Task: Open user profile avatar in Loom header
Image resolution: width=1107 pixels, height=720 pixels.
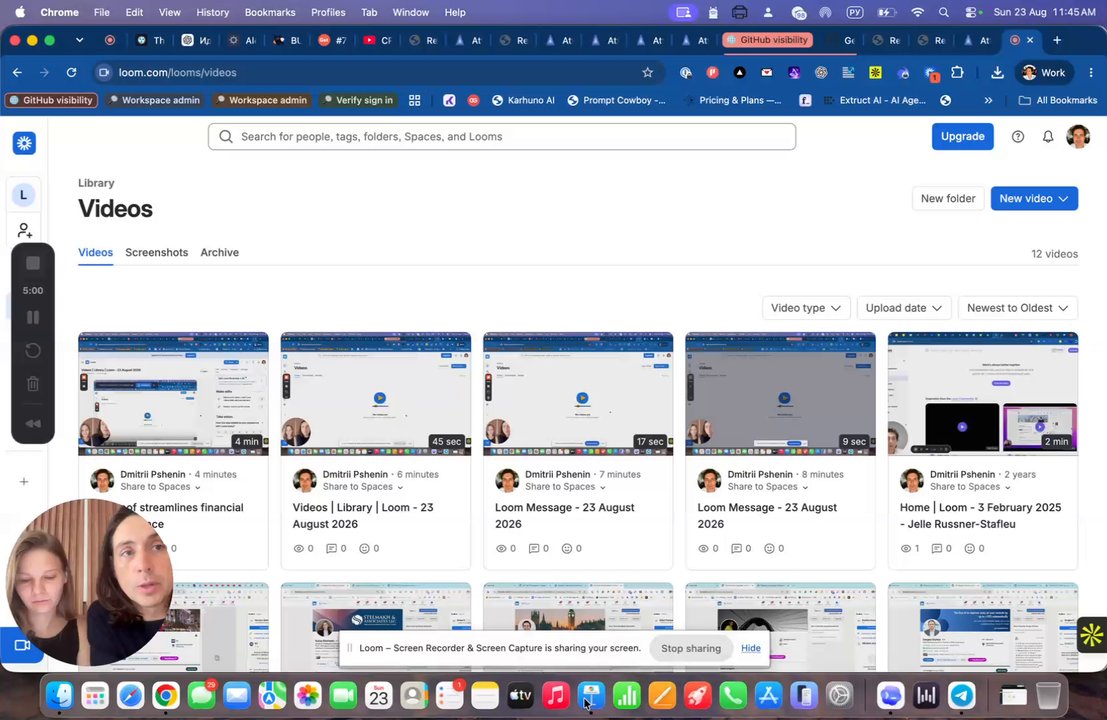Action: 1078,136
